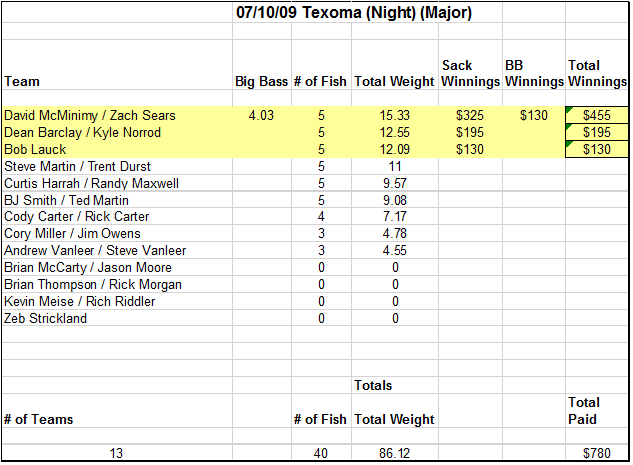Select the 15.33 total weight cell
Viewport: 633px width, 465px height.
click(x=395, y=115)
